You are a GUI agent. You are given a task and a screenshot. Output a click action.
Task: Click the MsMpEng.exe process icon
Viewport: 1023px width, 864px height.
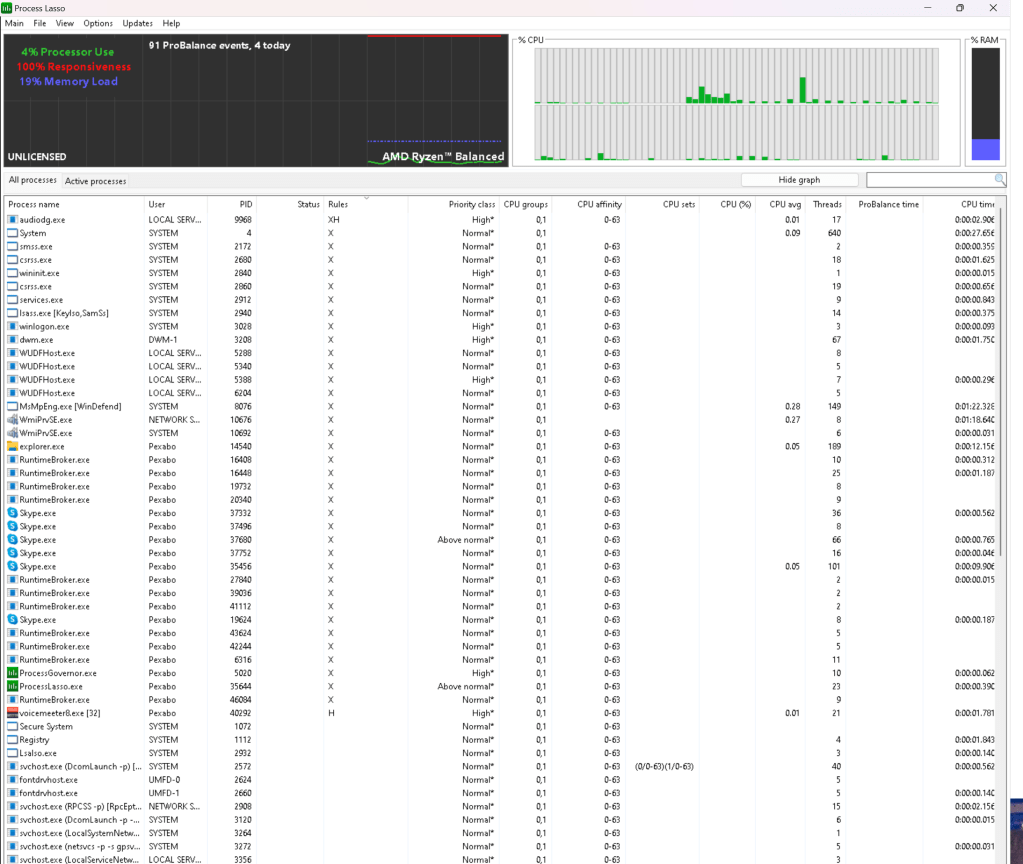pyautogui.click(x=12, y=407)
